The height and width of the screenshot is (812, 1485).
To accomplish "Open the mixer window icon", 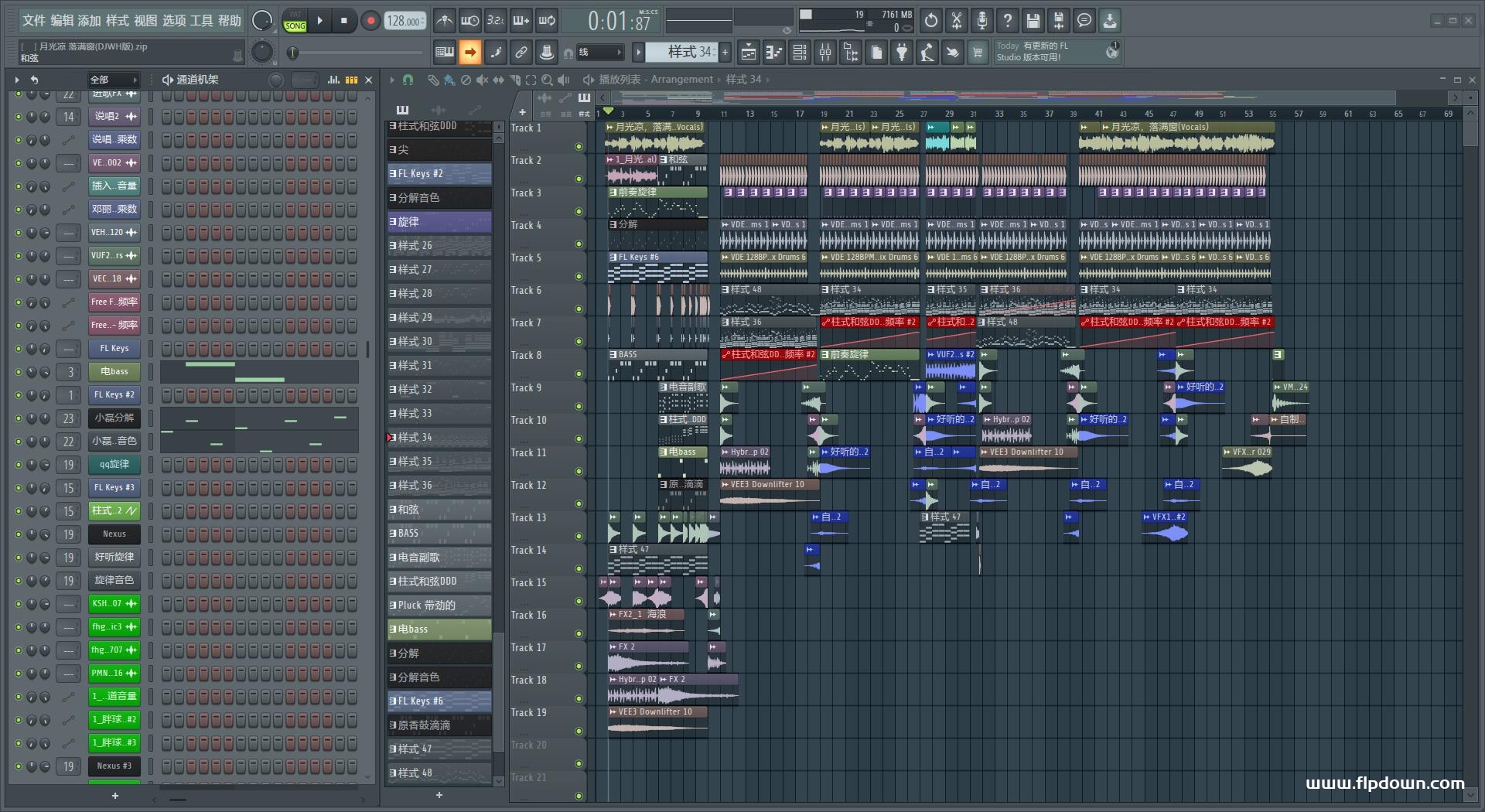I will pyautogui.click(x=825, y=52).
